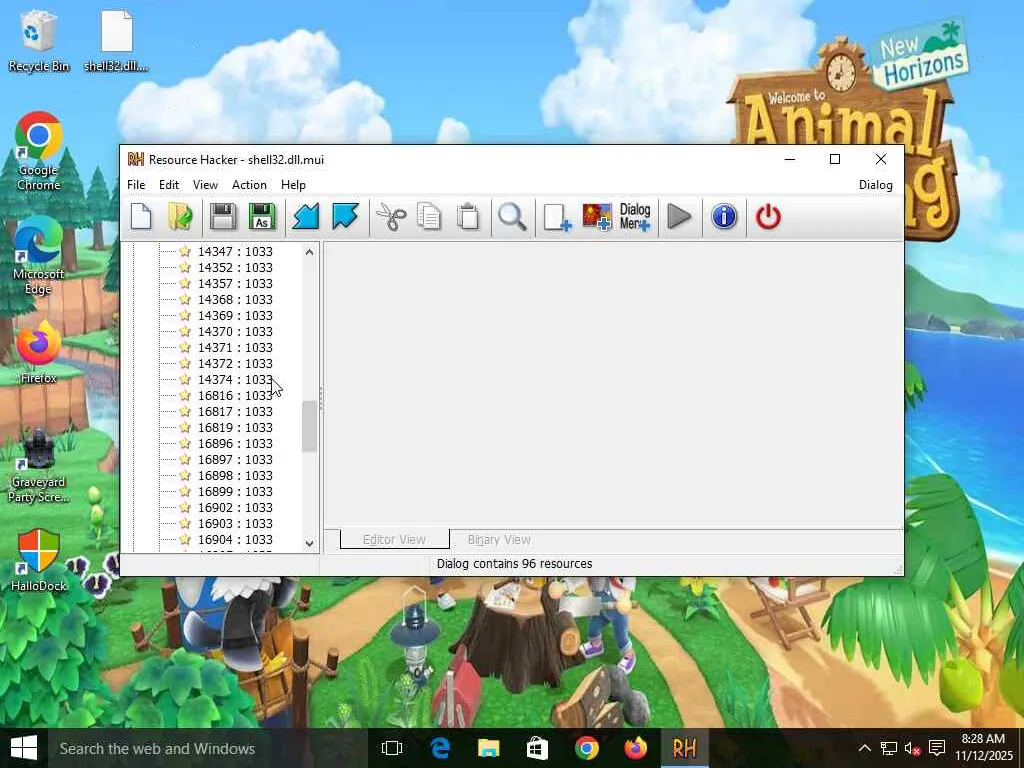
Task: Open the Microsoft Store taskbar icon
Action: tap(537, 748)
